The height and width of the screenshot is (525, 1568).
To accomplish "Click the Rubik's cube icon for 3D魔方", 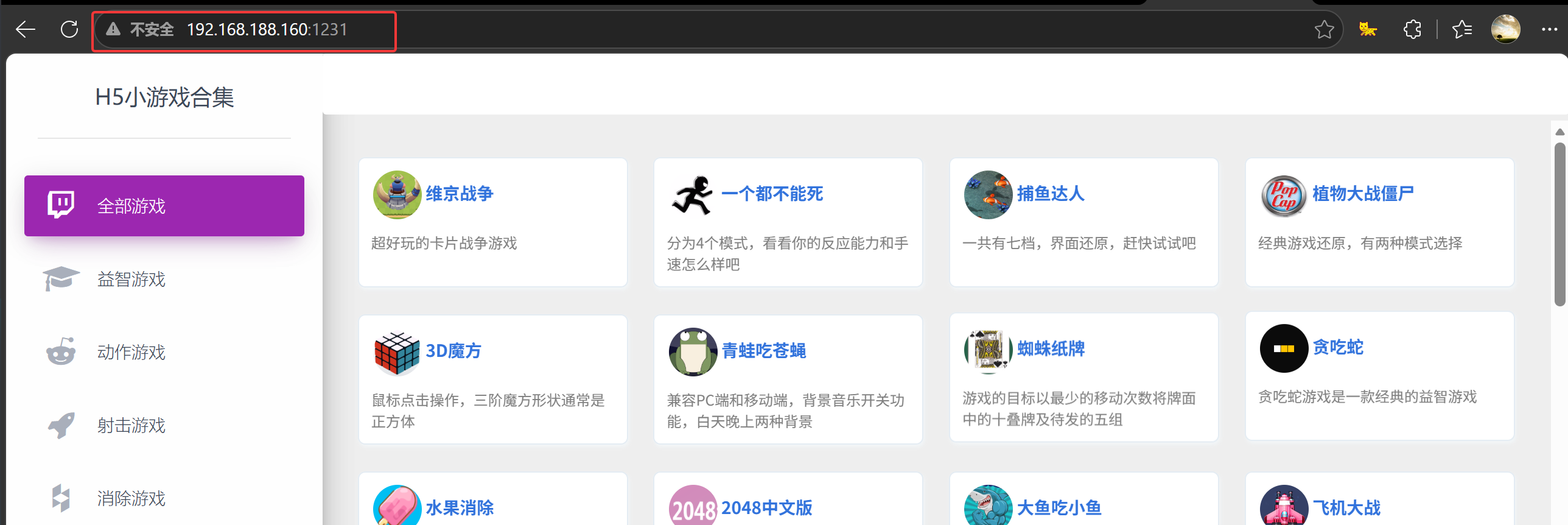I will tap(397, 352).
